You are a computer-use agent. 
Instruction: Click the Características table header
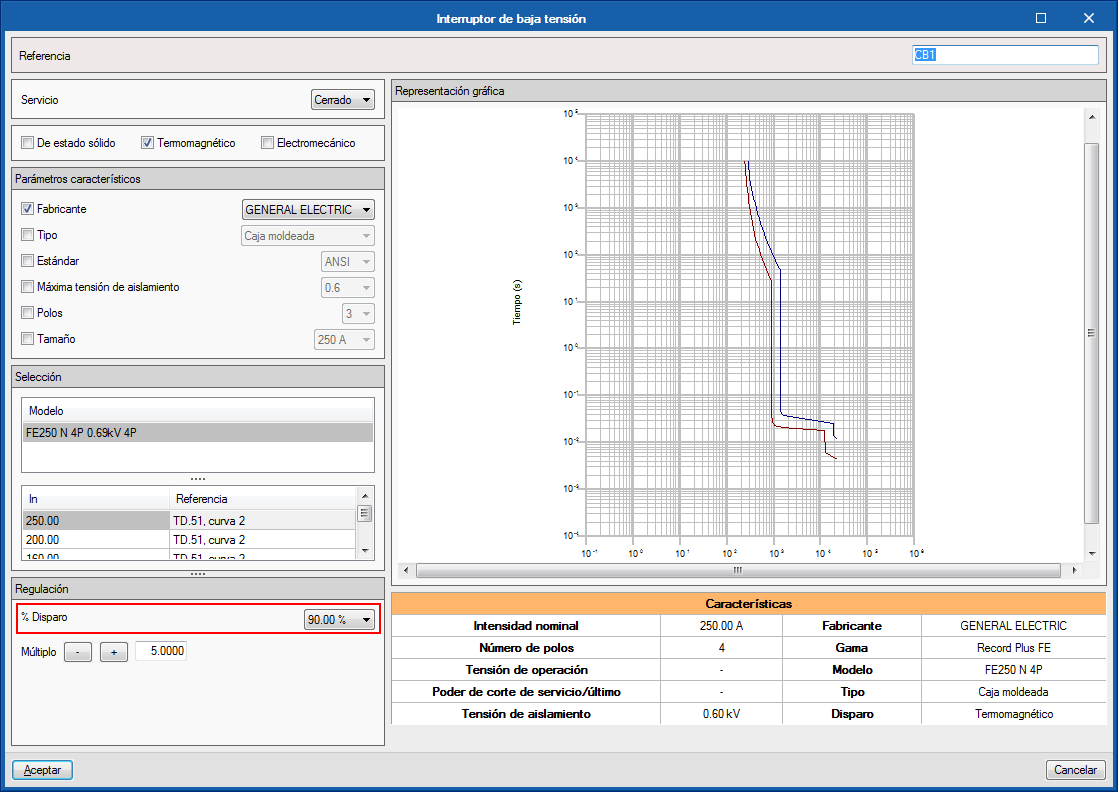(749, 604)
